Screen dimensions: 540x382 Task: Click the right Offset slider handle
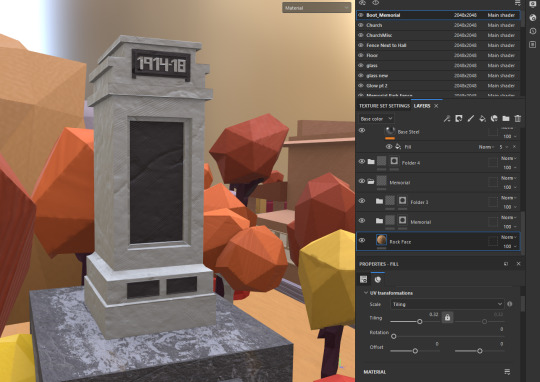tap(480, 351)
